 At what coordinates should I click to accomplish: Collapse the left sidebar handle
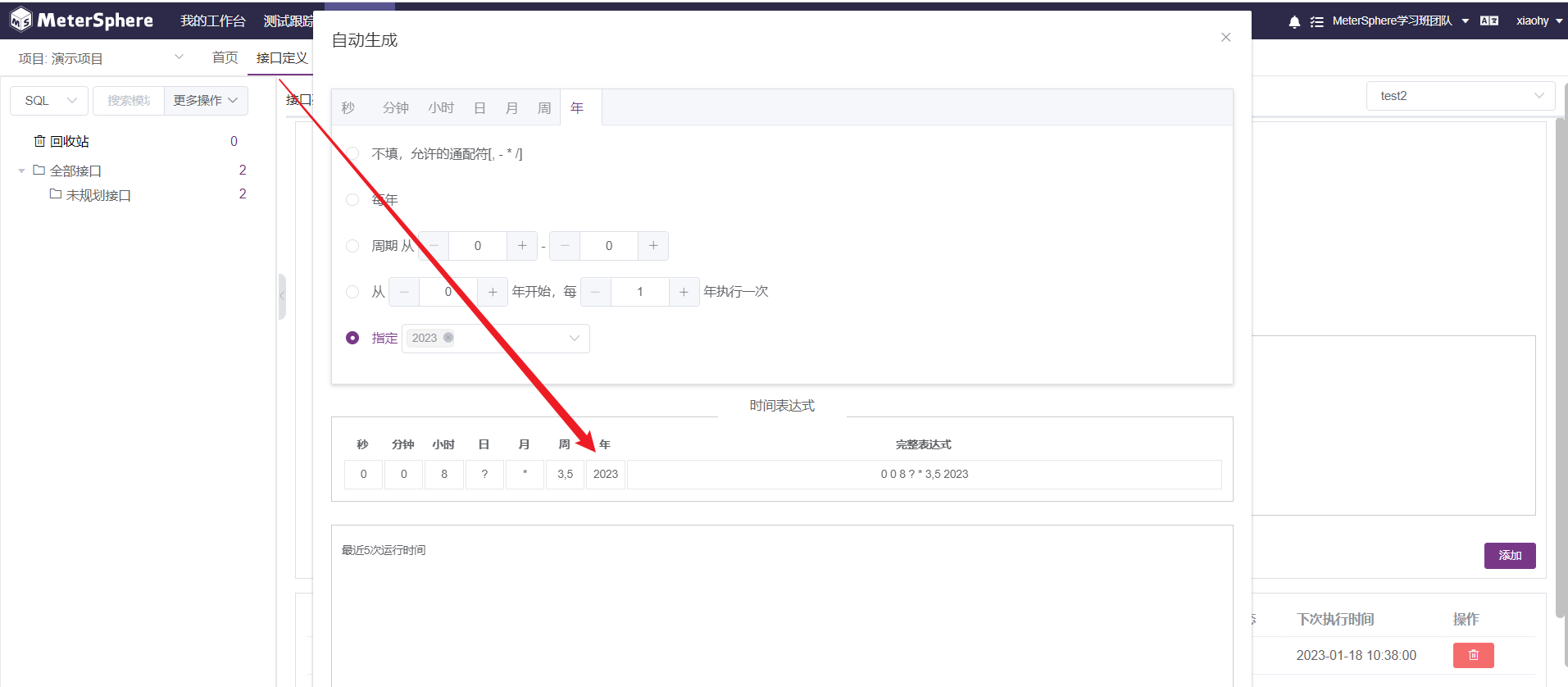[282, 296]
